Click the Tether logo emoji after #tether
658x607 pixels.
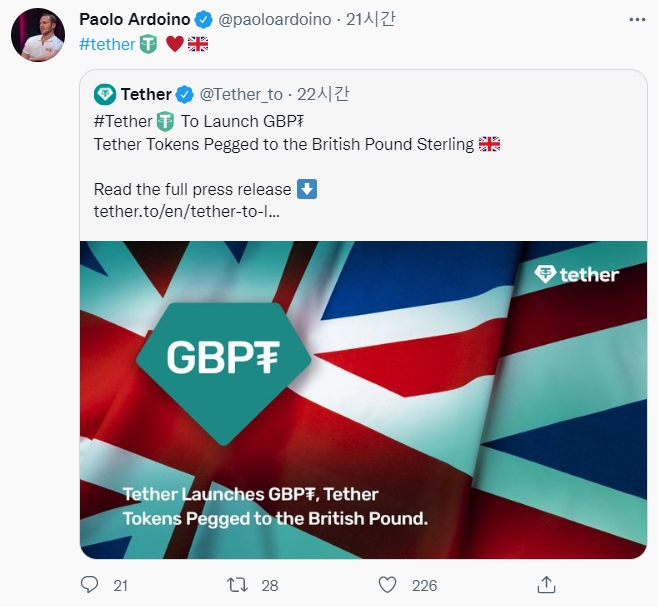(x=149, y=44)
